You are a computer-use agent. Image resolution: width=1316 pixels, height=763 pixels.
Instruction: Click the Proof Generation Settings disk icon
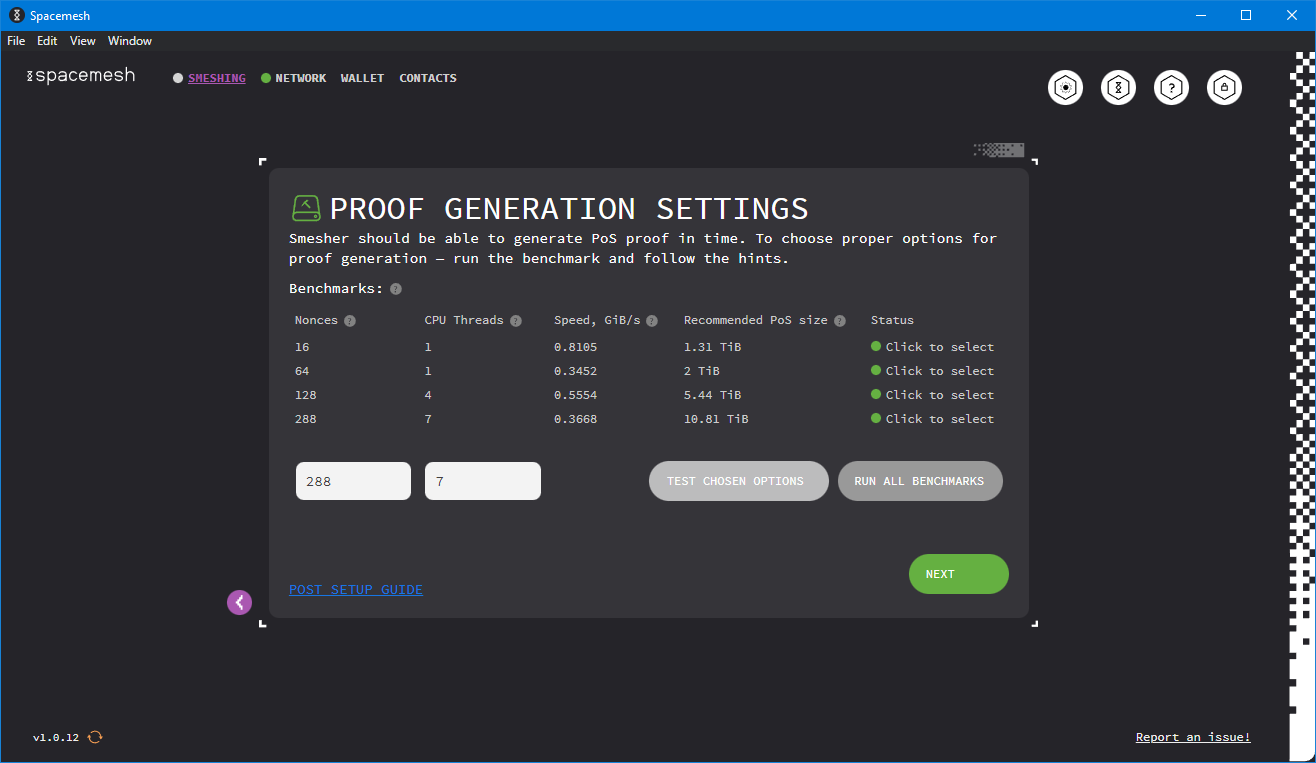[x=306, y=208]
